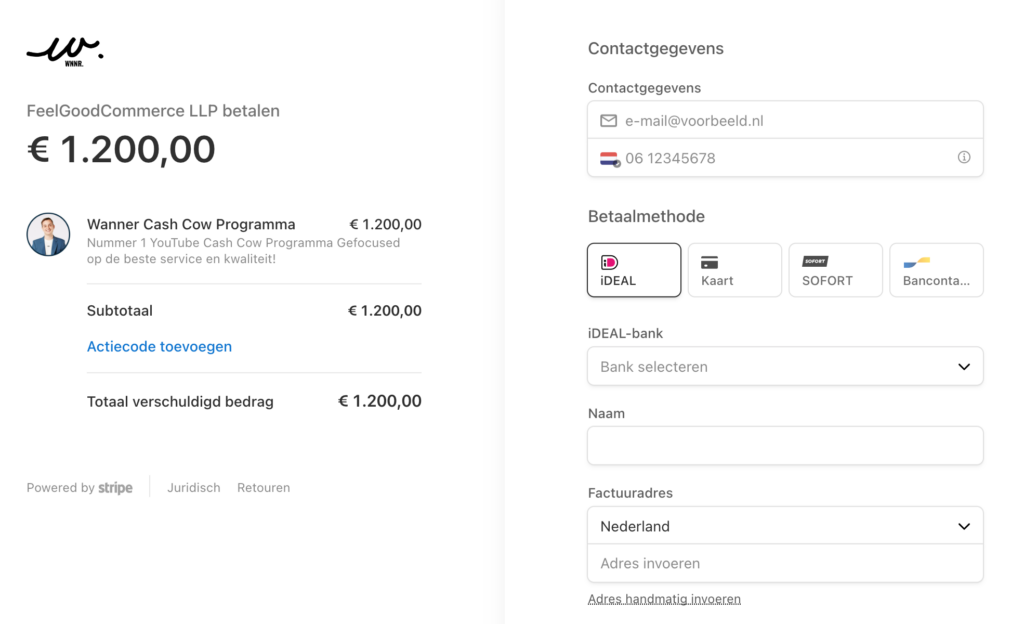Screen dimensions: 1024x624
Task: Open the Retouren link
Action: [x=263, y=488]
